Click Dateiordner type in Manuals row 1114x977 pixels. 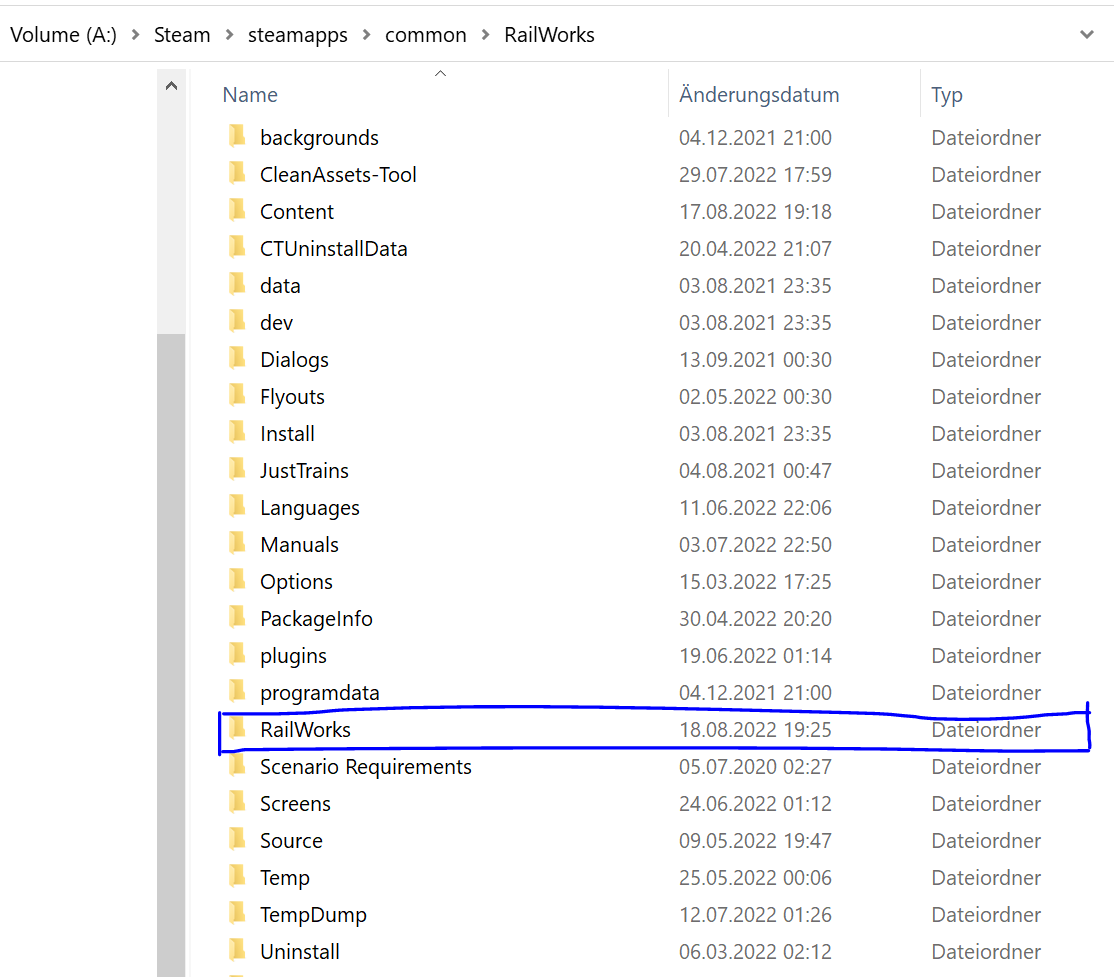[986, 544]
